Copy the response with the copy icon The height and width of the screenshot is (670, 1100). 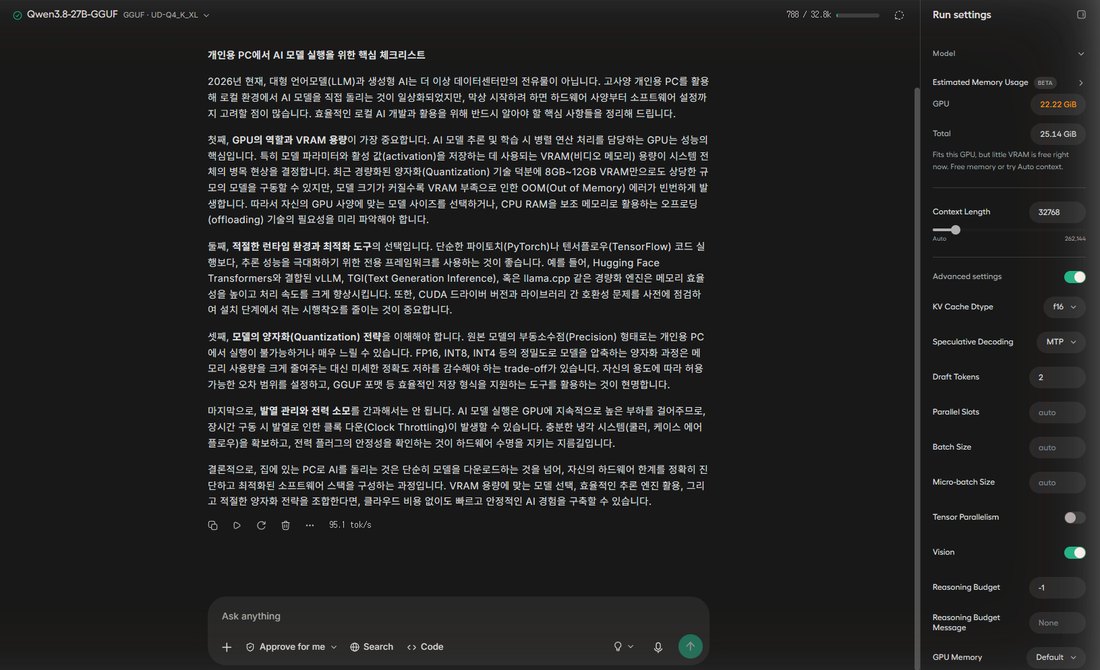213,525
